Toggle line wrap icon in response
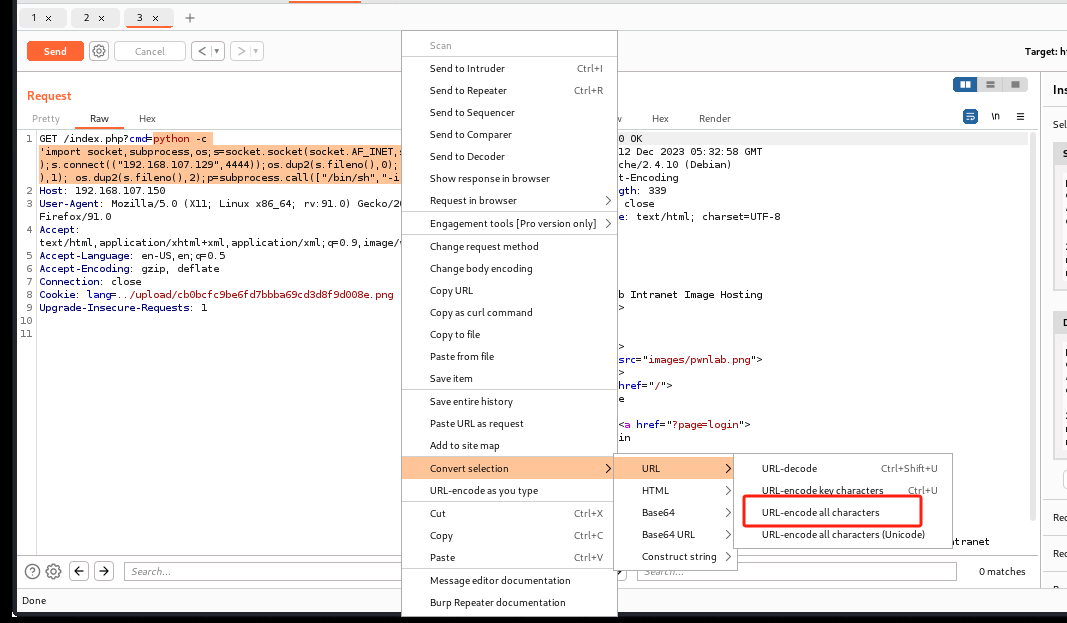The width and height of the screenshot is (1067, 623). [970, 117]
